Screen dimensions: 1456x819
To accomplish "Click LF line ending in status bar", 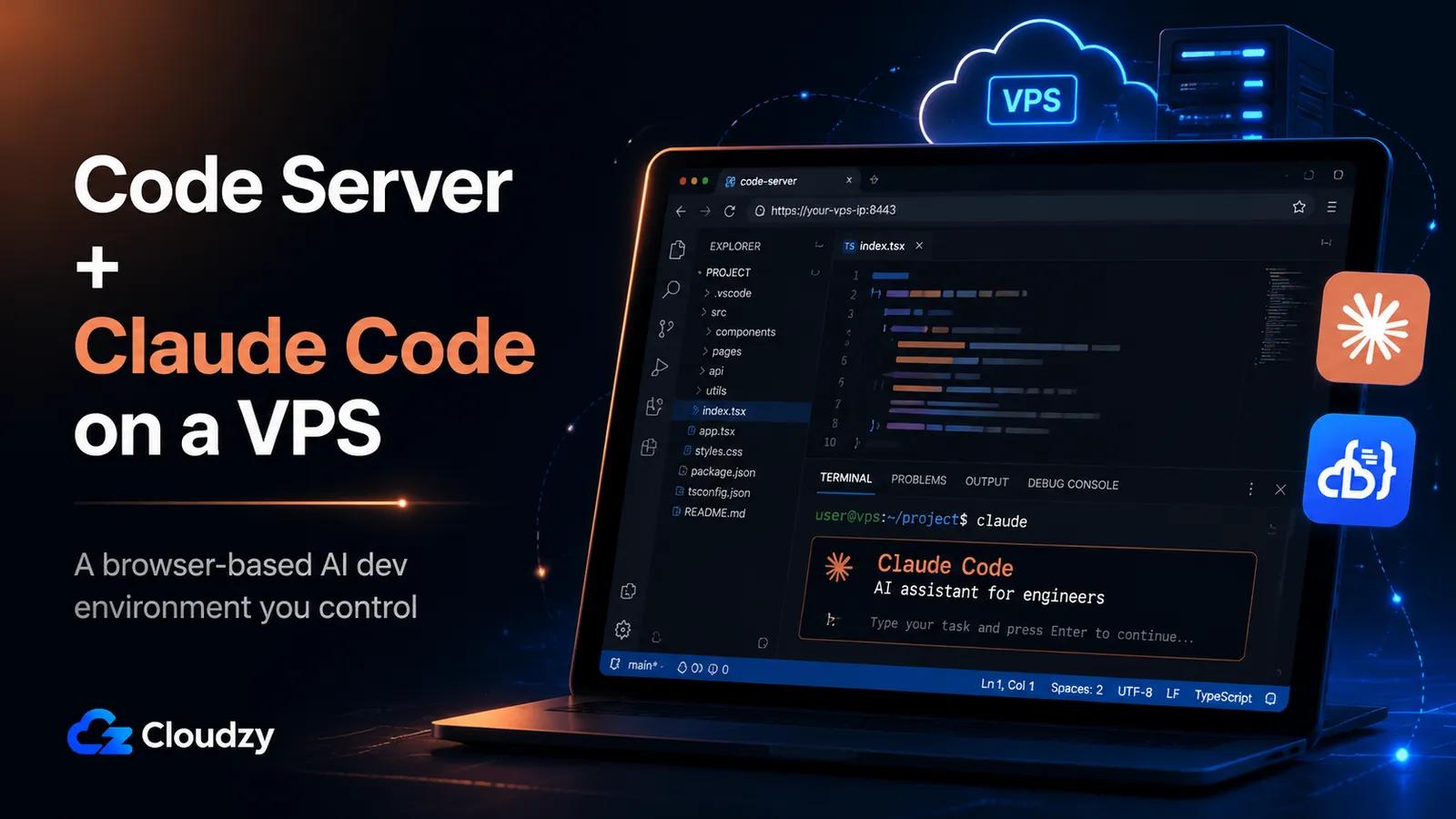I will click(x=1173, y=693).
